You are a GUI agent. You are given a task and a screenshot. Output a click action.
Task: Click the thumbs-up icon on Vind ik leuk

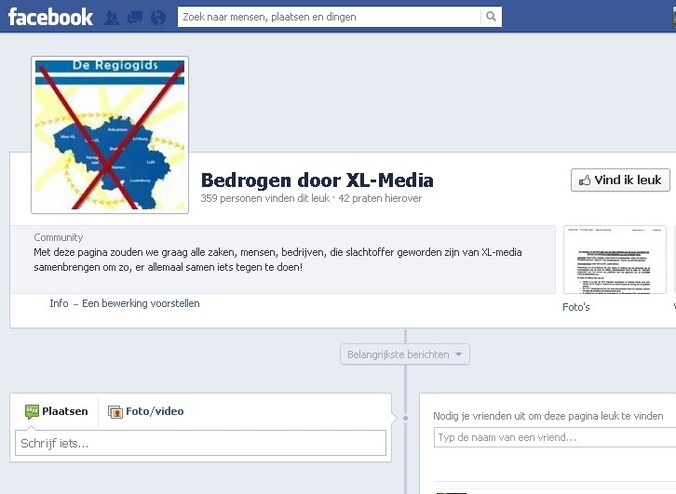[x=585, y=180]
